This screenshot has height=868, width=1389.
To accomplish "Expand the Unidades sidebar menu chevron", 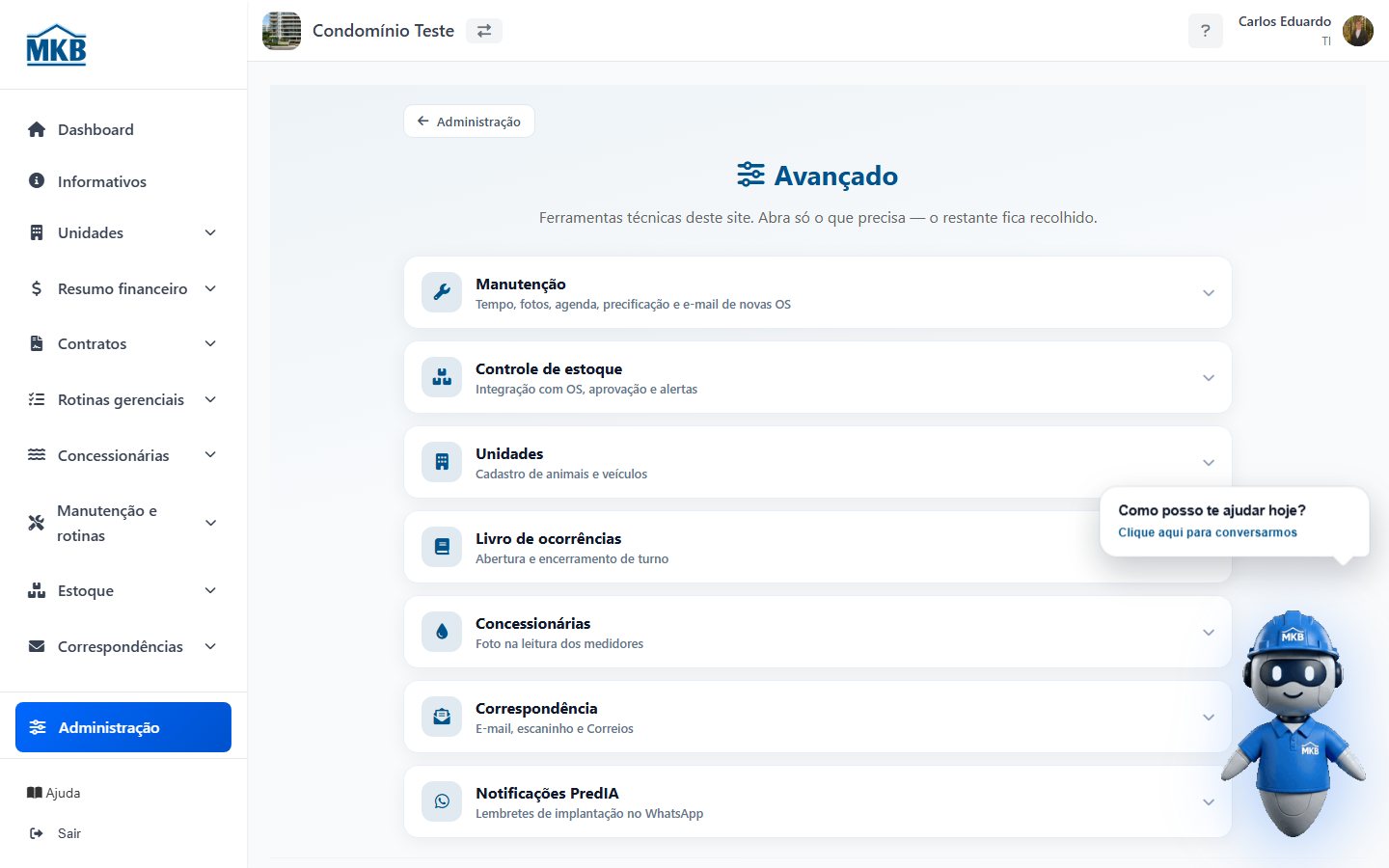I will 210,232.
